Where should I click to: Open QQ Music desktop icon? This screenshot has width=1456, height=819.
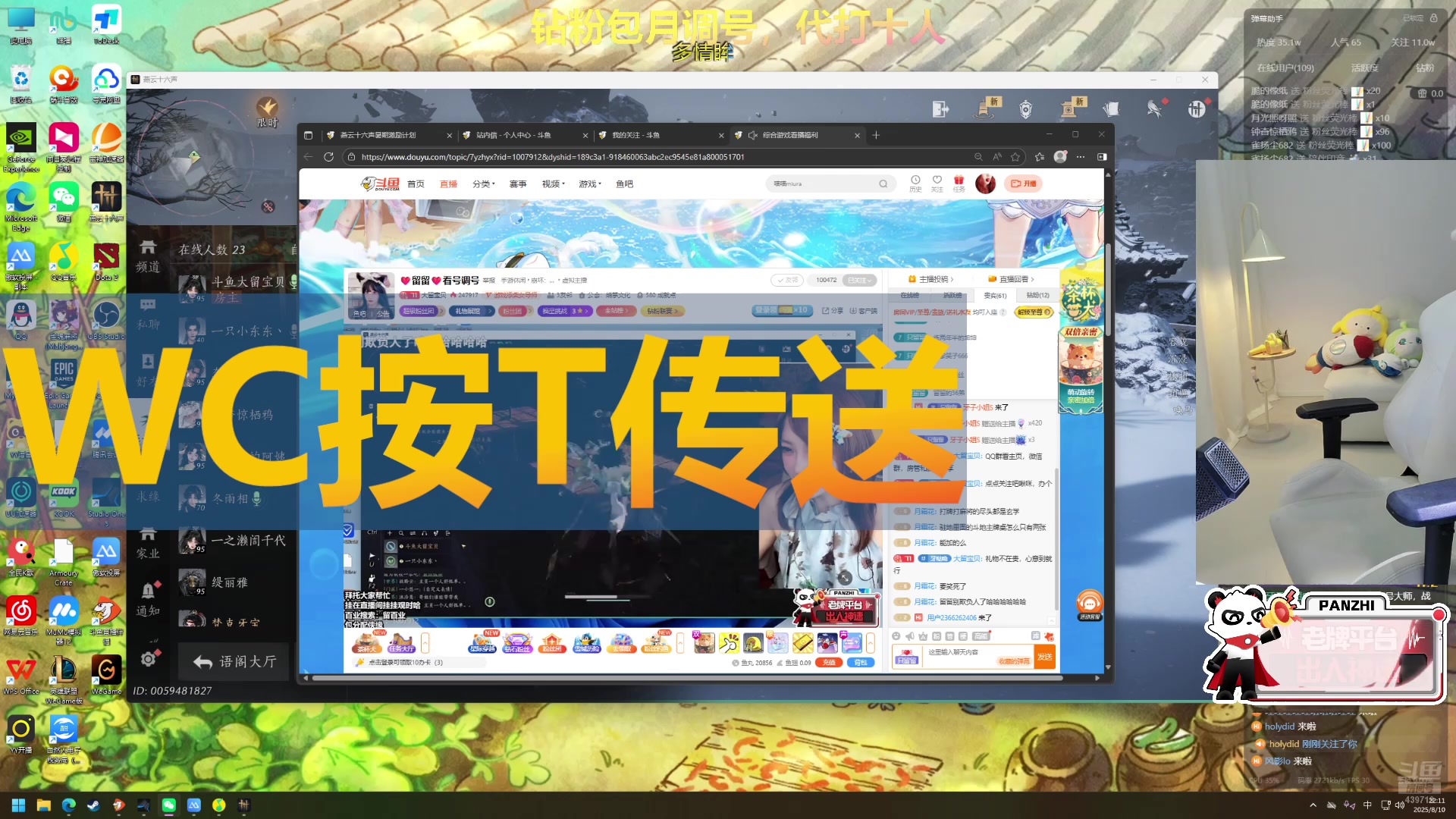[x=64, y=262]
